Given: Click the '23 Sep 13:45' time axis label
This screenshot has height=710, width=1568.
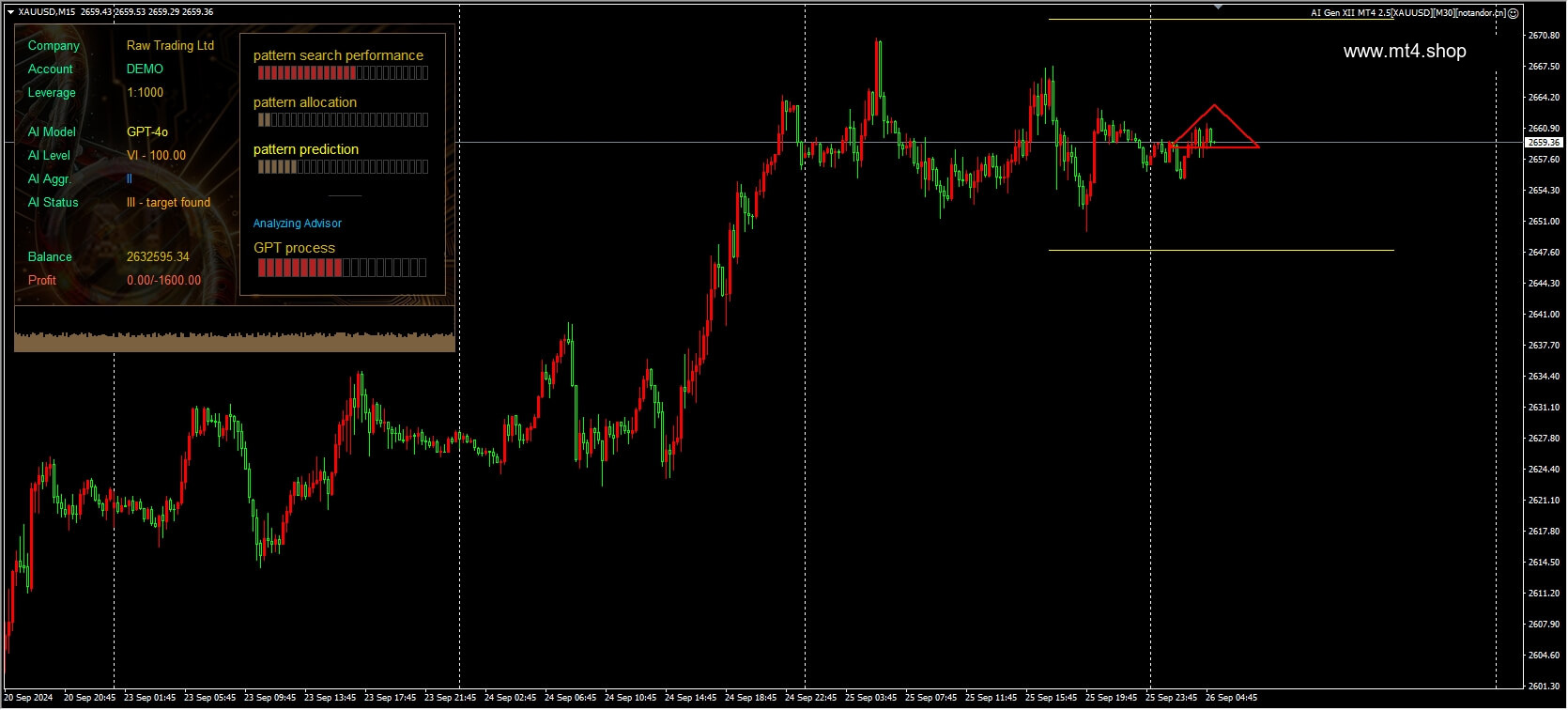Looking at the screenshot, I should point(330,698).
